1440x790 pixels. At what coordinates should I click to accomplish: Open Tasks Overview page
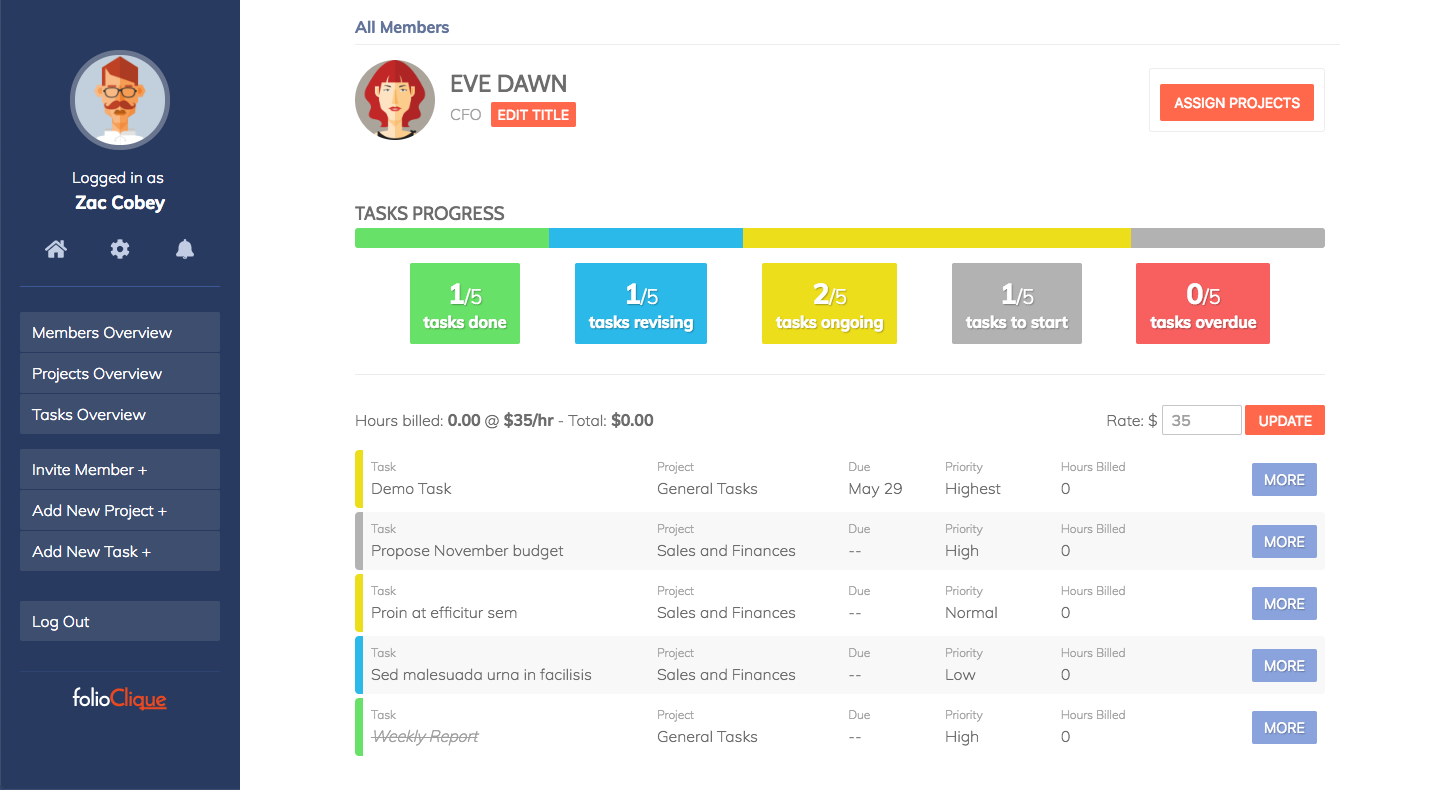point(120,414)
